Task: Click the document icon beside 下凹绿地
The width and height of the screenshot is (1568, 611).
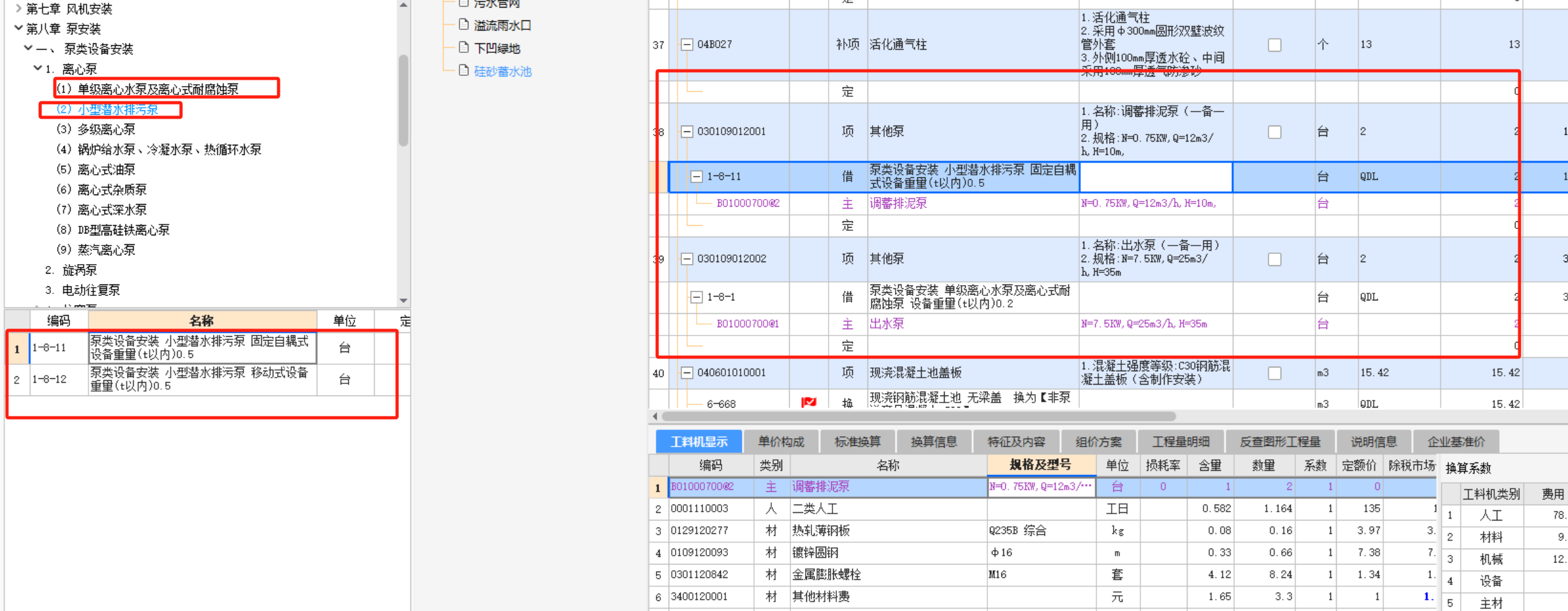Action: [464, 48]
